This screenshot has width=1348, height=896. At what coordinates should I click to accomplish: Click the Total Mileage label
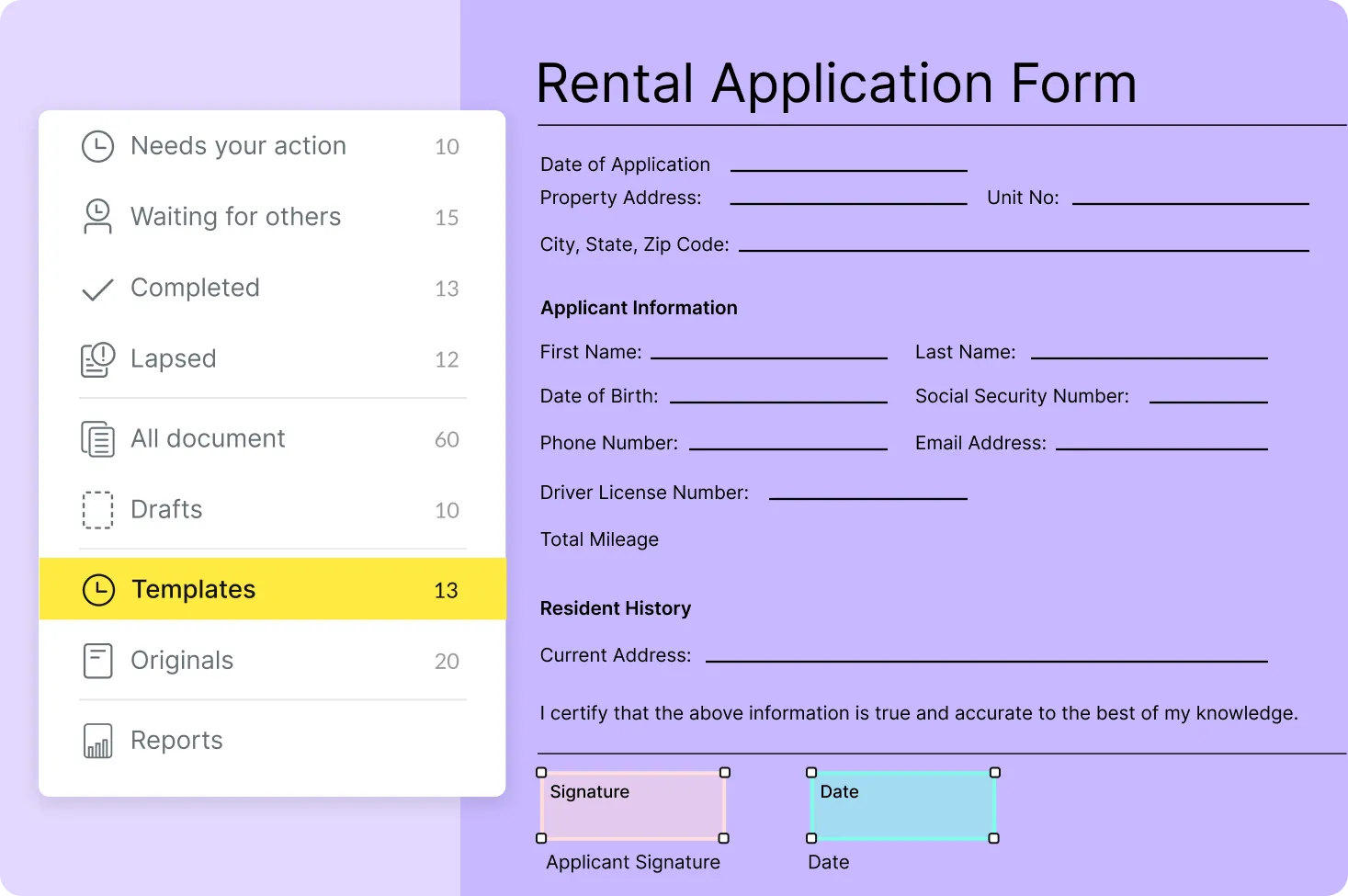(x=599, y=539)
